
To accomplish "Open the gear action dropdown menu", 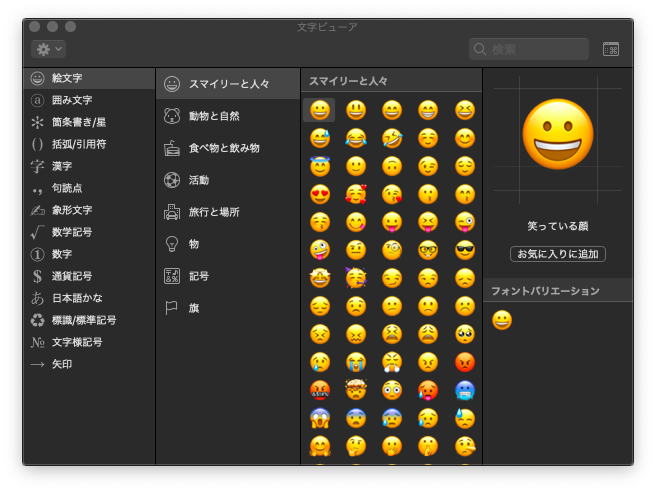I will tap(48, 49).
